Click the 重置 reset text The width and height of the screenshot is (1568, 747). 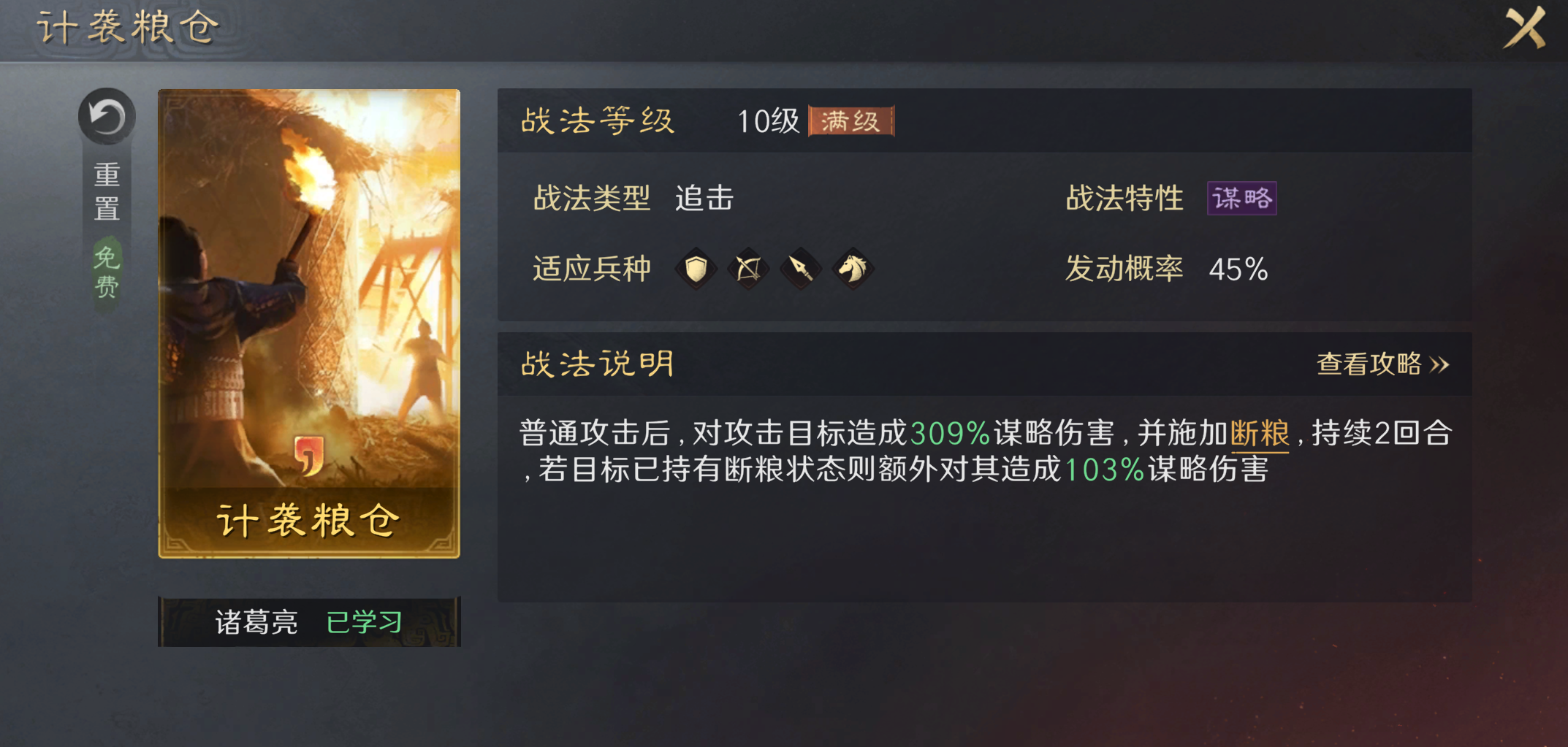point(107,191)
